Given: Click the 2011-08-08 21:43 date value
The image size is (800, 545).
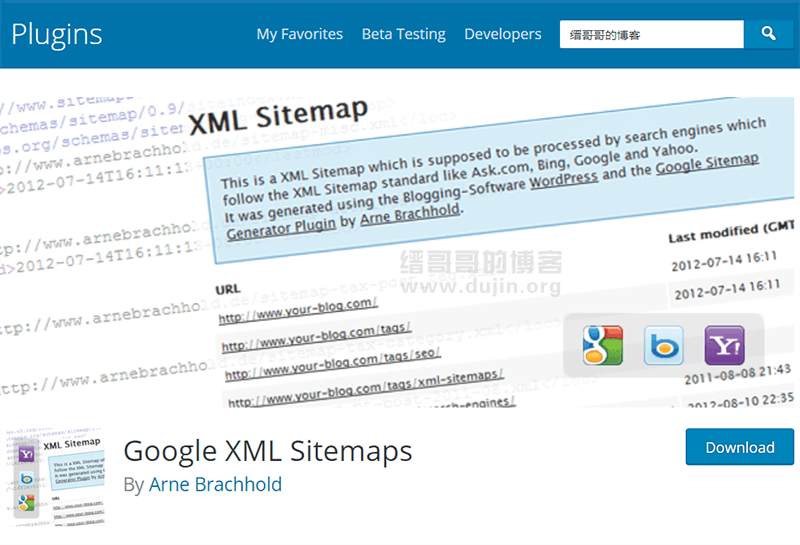Looking at the screenshot, I should pos(738,375).
